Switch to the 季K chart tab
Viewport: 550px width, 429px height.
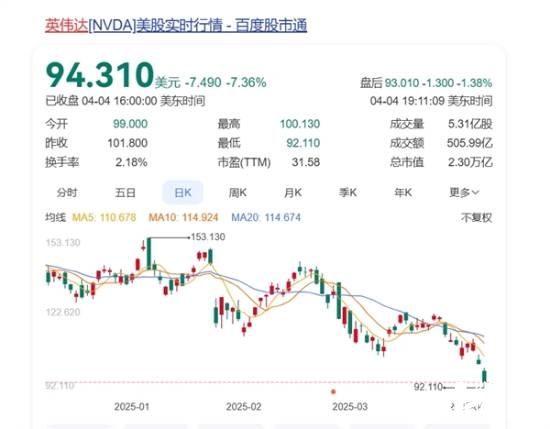pyautogui.click(x=348, y=193)
